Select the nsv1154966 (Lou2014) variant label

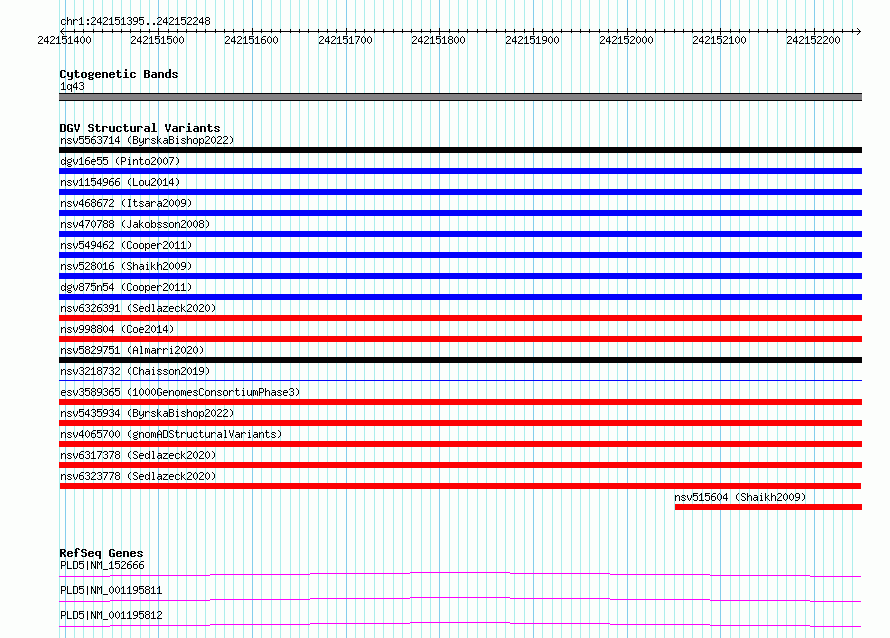tap(120, 182)
